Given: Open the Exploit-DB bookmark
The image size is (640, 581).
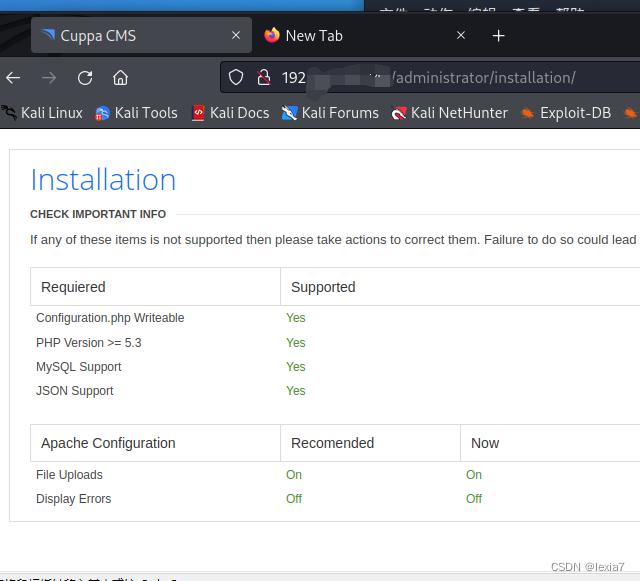Looking at the screenshot, I should click(x=566, y=113).
